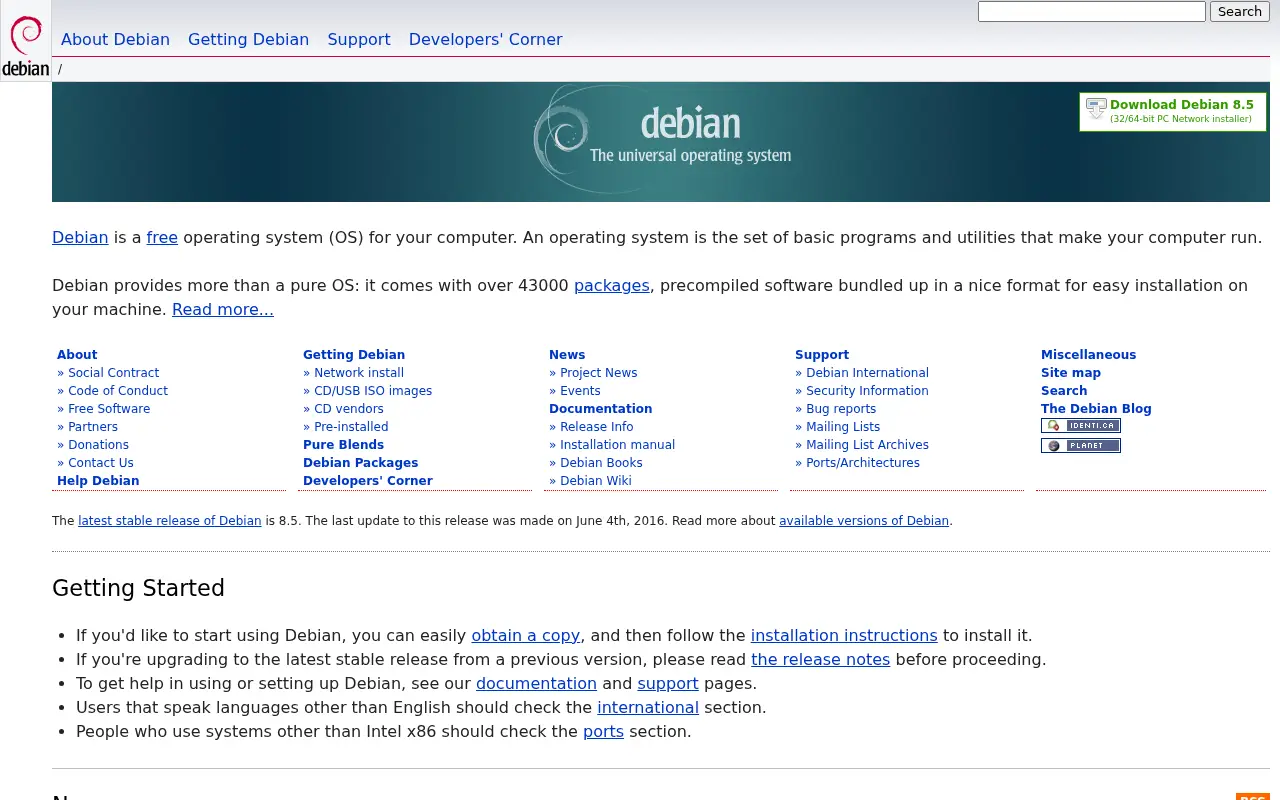Screen dimensions: 1280x800
Task: Open Release Info link
Action: pos(596,427)
